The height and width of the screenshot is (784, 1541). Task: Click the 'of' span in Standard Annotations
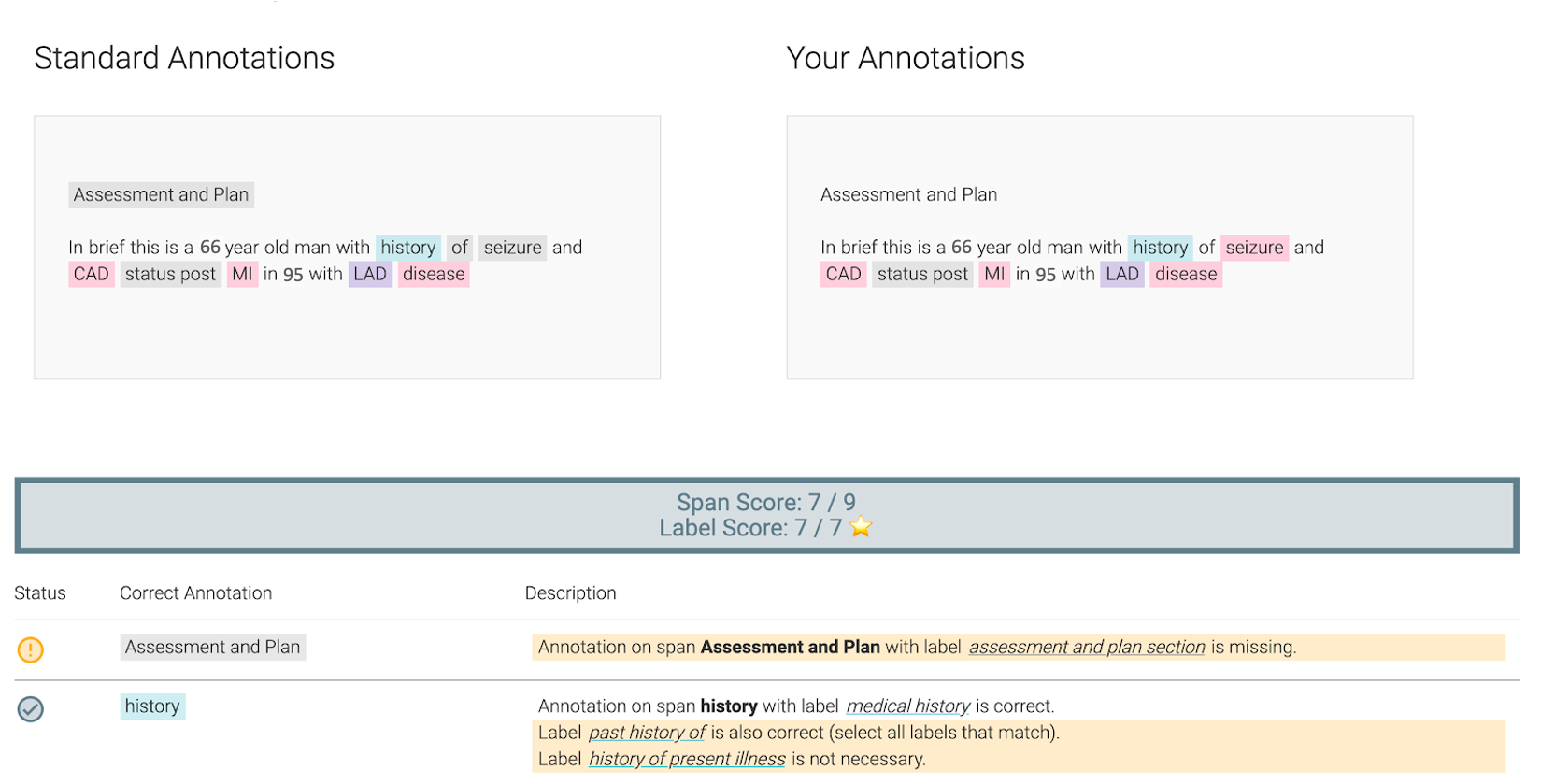[460, 248]
